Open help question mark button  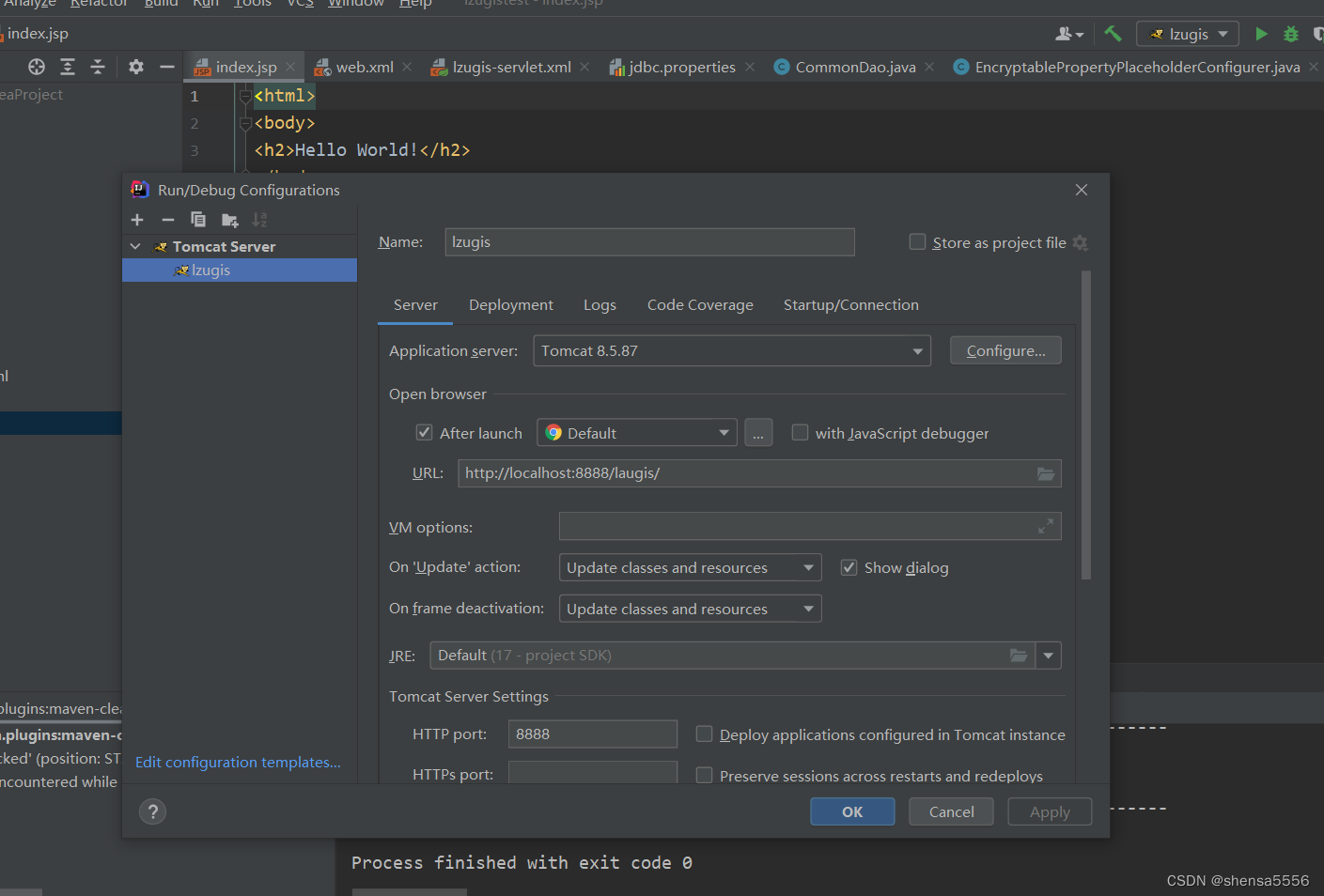point(153,811)
